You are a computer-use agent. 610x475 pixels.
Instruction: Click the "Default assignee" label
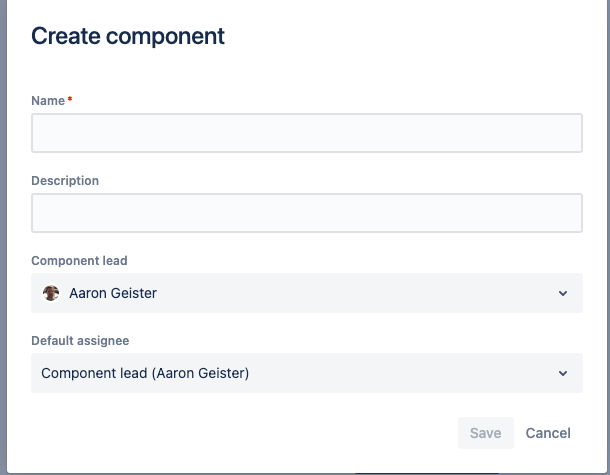coord(80,341)
